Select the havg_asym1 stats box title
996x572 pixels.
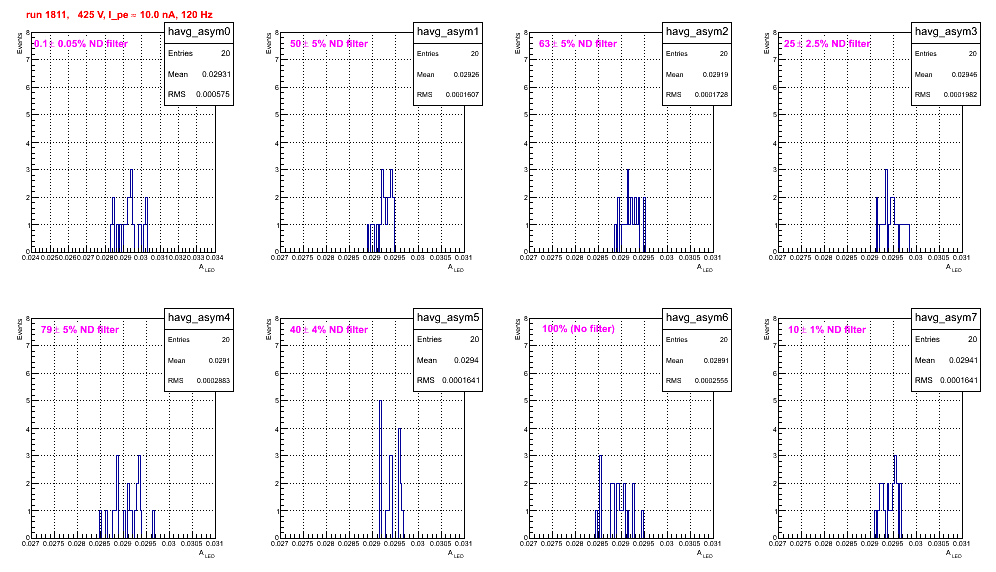pos(448,32)
